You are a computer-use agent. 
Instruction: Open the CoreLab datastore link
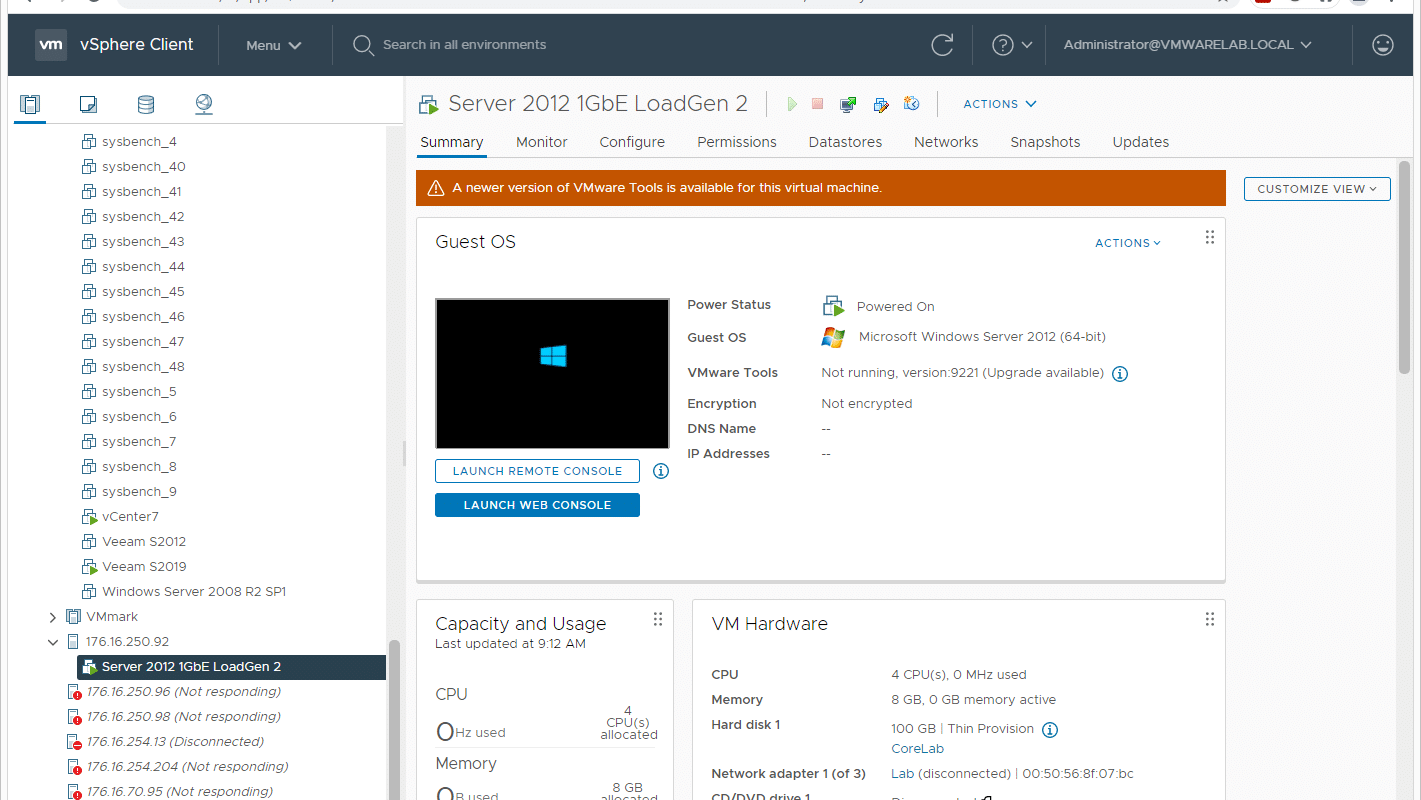click(917, 748)
